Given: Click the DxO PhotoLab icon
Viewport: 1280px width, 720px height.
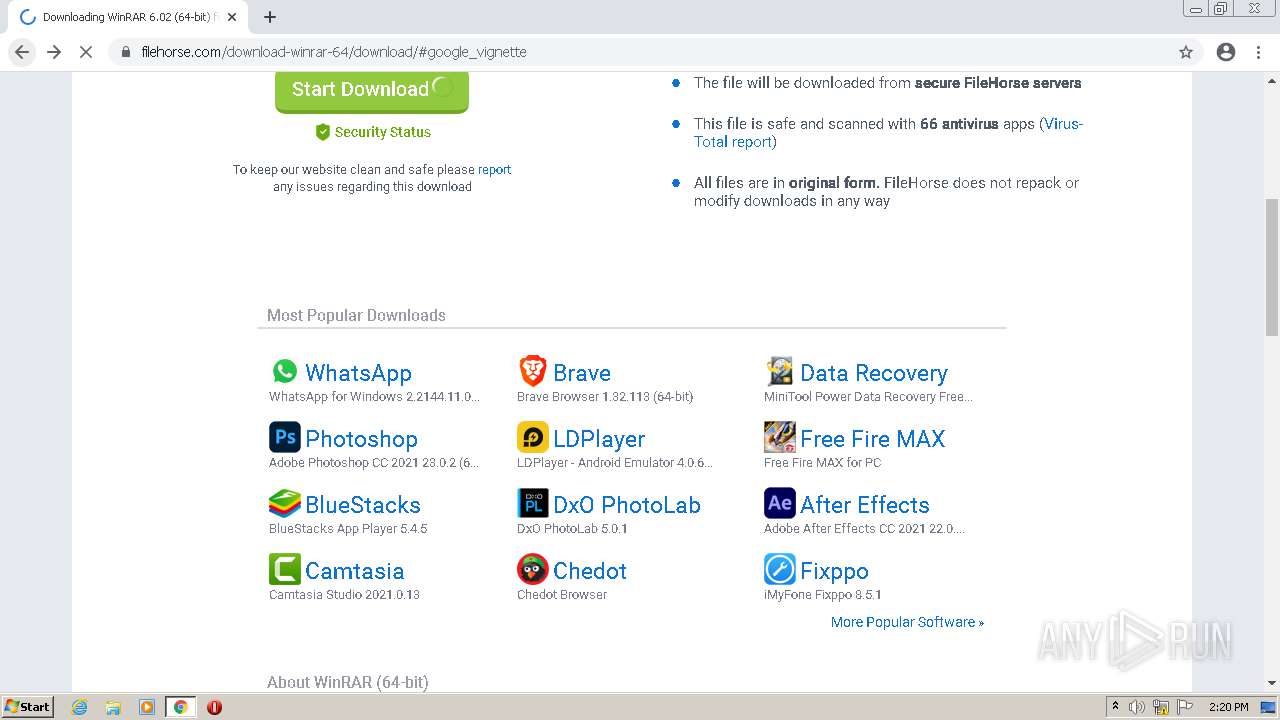Looking at the screenshot, I should point(533,504).
